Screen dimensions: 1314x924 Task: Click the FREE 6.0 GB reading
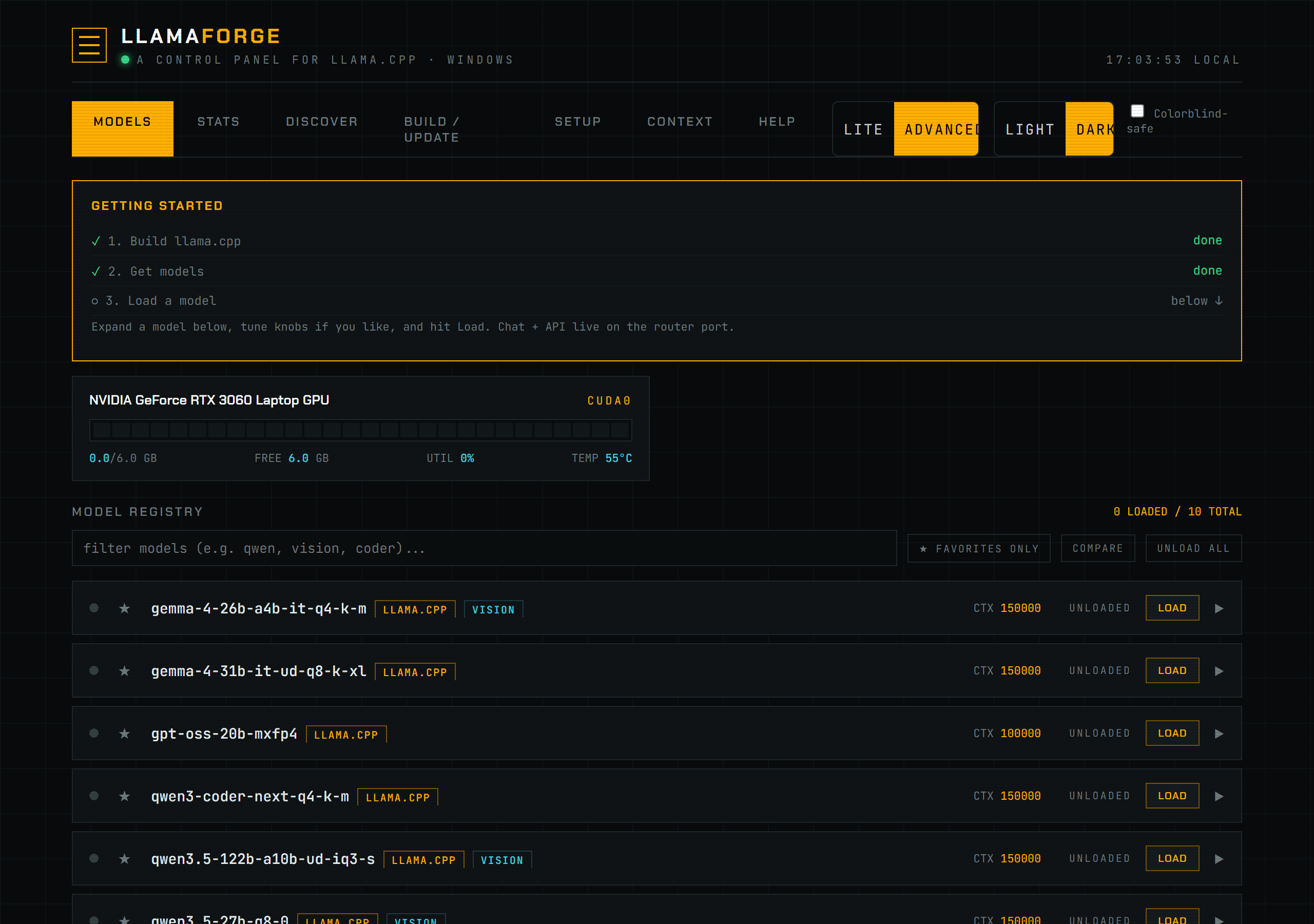(x=292, y=458)
